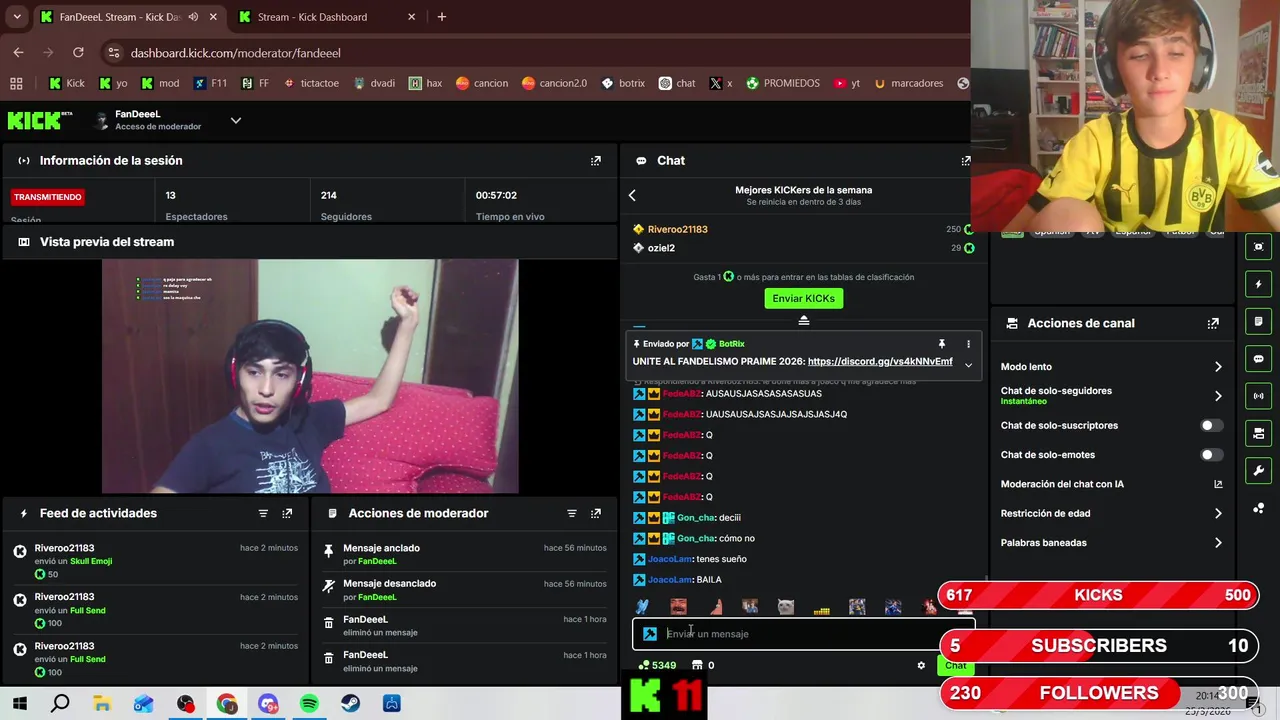Open chat settings gear icon
The height and width of the screenshot is (720, 1280).
tap(921, 665)
